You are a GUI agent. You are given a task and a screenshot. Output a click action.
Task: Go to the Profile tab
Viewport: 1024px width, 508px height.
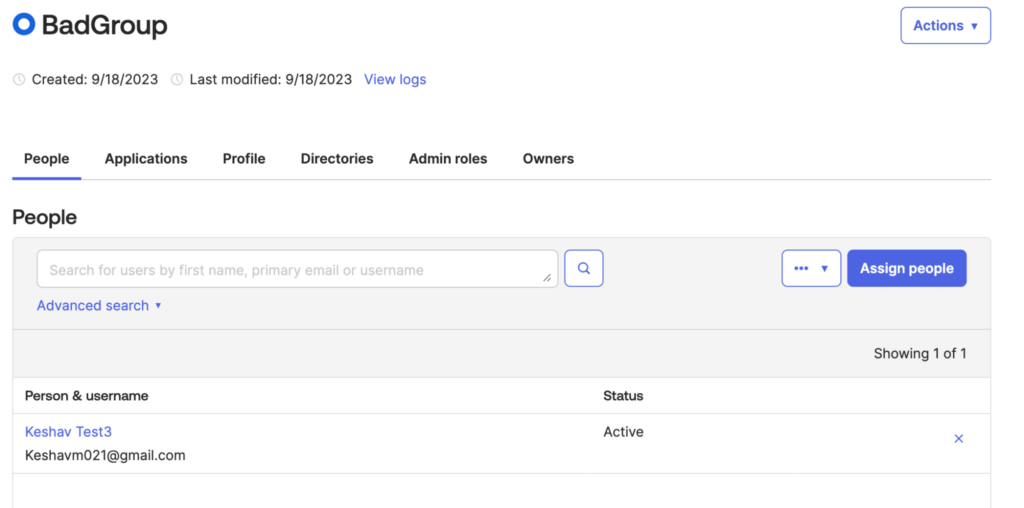point(244,159)
